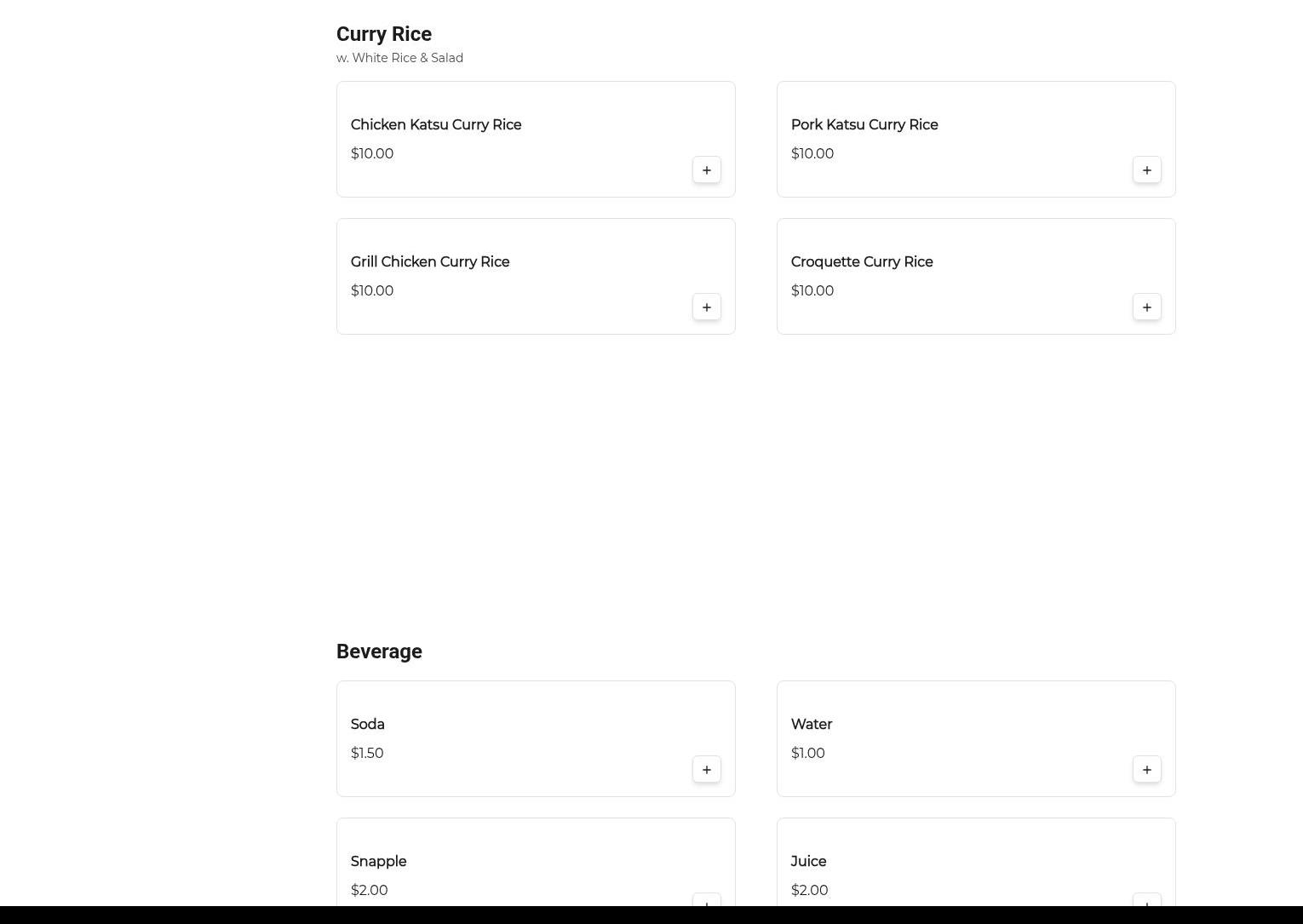Click the $2.00 price under Snapple

click(x=370, y=891)
